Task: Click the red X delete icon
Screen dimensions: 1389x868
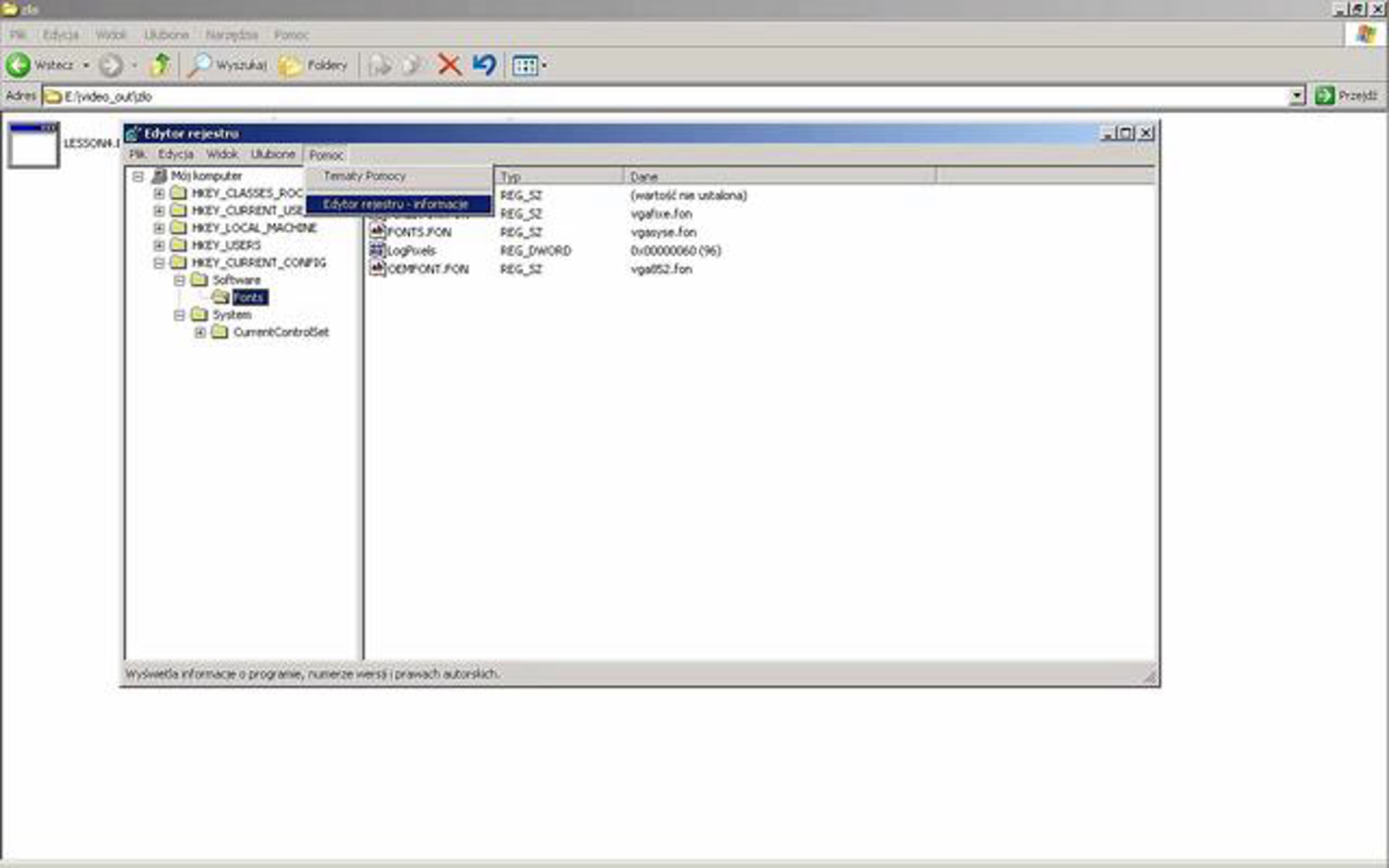Action: (449, 65)
